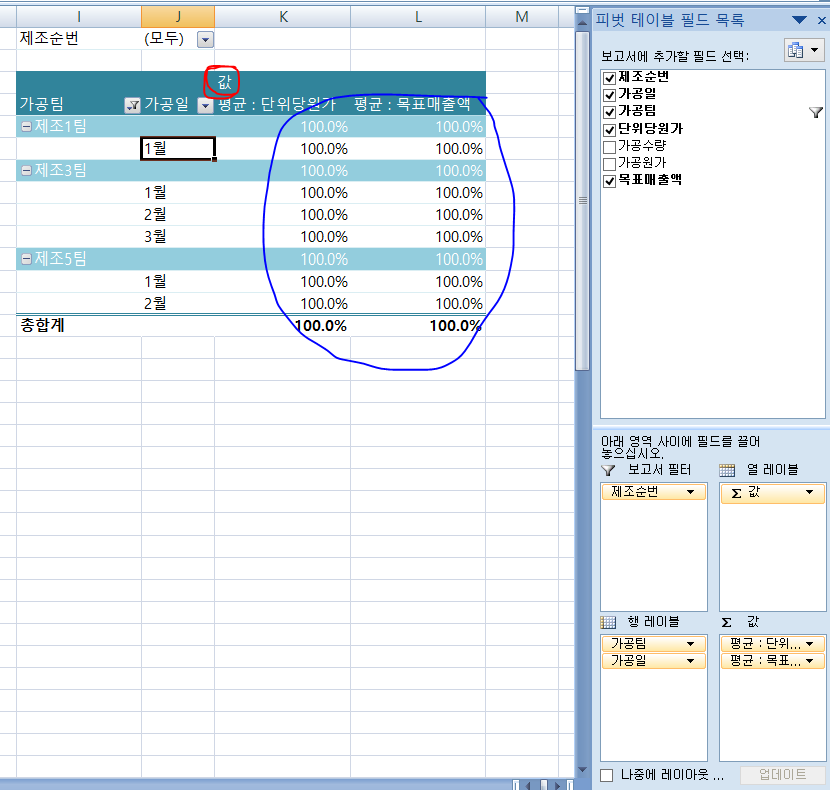Screen dimensions: 830x790
Task: Open 제조순번 dropdown in report filter area
Action: click(690, 492)
